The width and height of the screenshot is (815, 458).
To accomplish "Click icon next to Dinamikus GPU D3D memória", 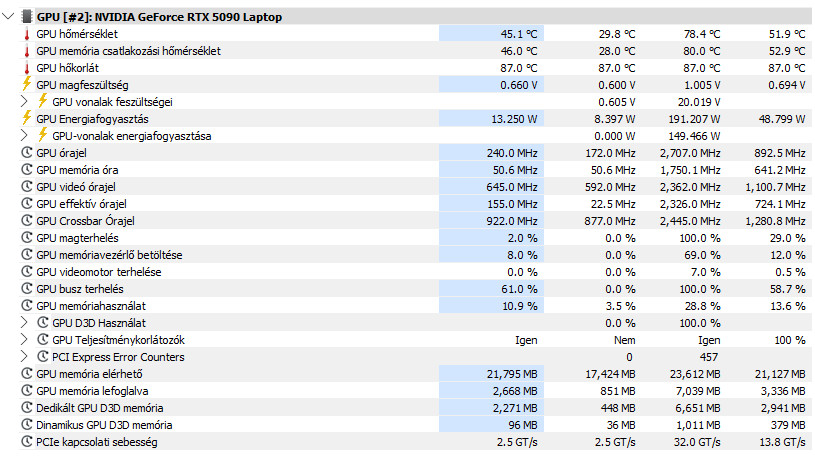I will pyautogui.click(x=27, y=425).
